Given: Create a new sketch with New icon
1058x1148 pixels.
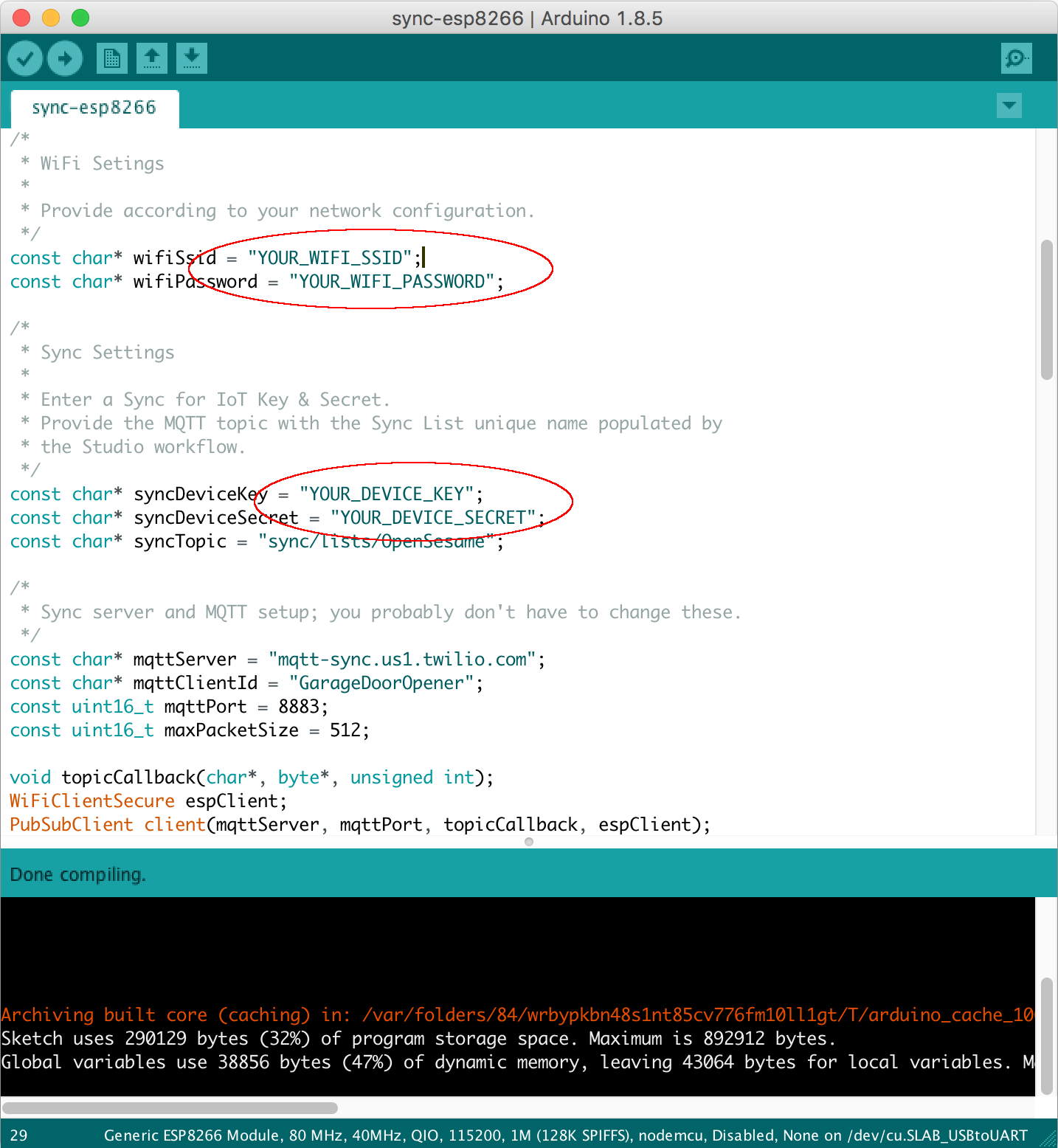Looking at the screenshot, I should (x=112, y=58).
